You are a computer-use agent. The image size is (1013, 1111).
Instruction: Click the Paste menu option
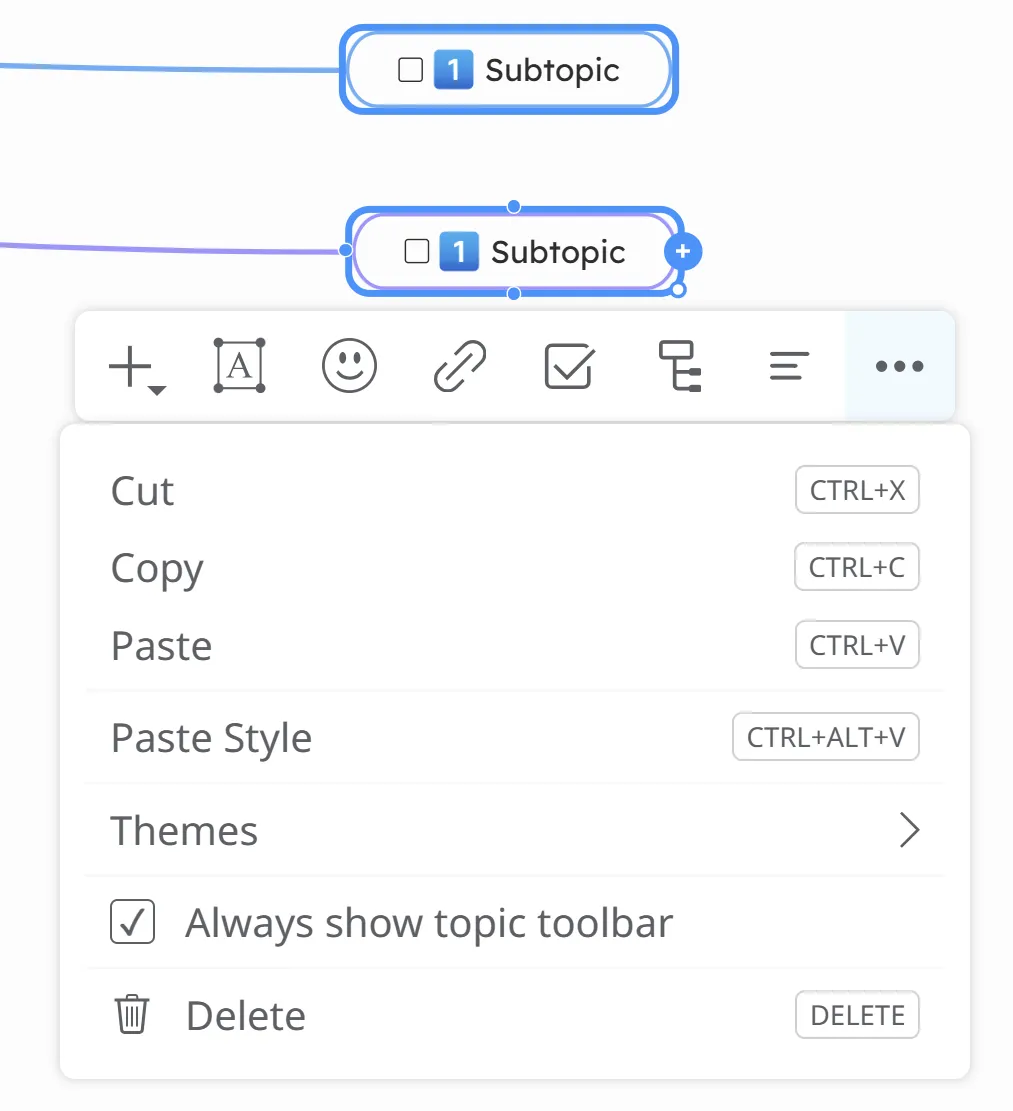coord(161,645)
